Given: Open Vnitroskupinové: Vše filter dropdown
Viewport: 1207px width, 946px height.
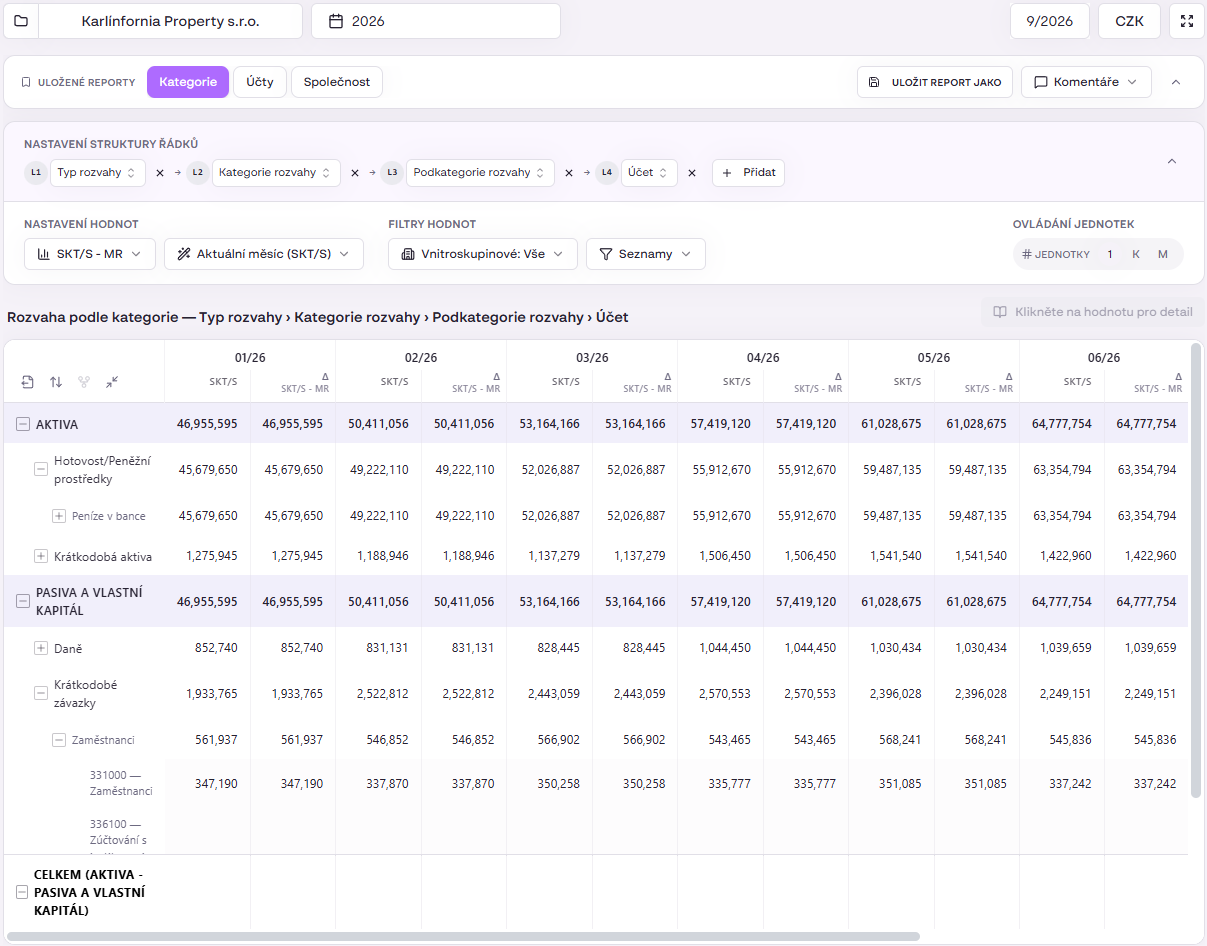Looking at the screenshot, I should point(483,254).
